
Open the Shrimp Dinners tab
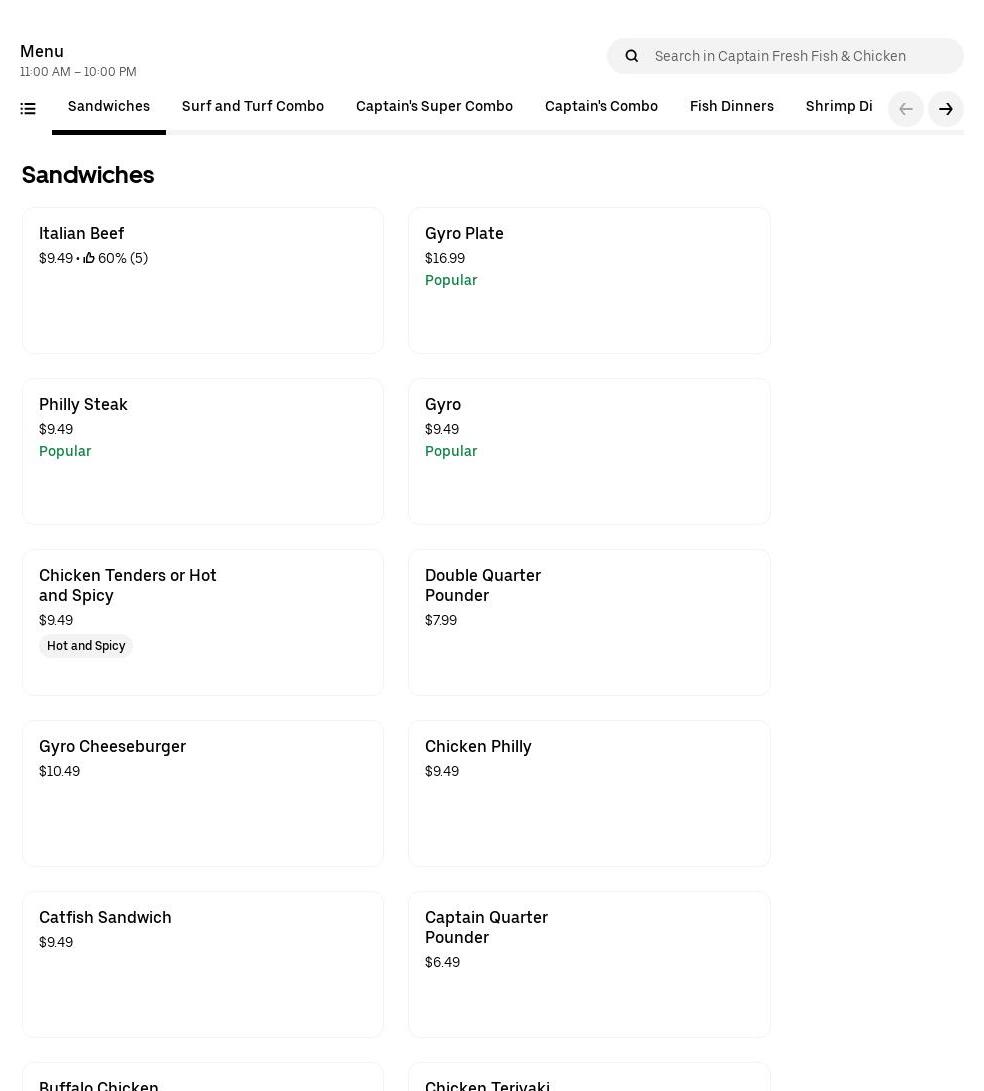[838, 107]
